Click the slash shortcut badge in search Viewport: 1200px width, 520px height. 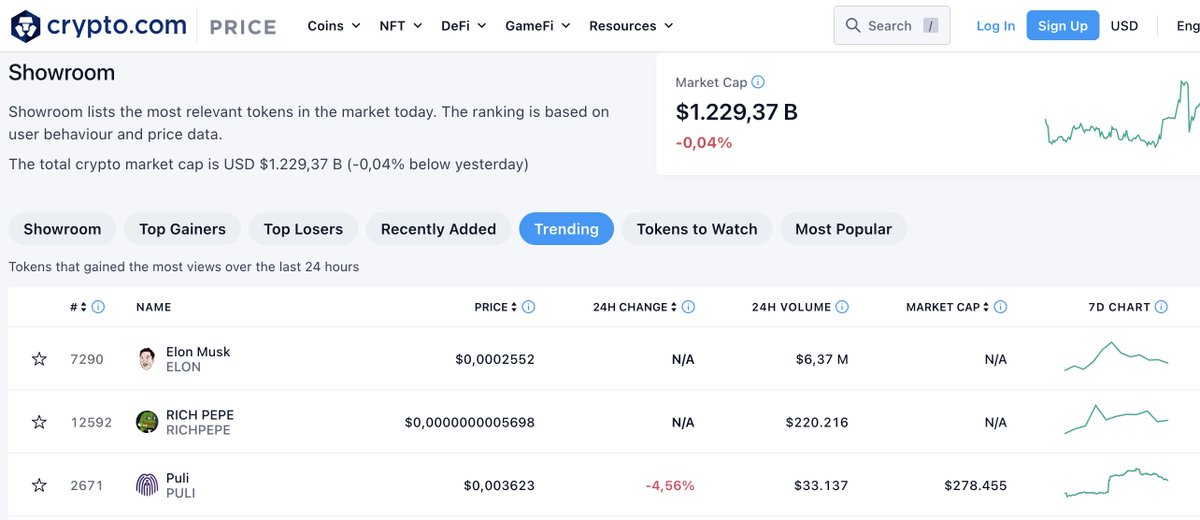point(931,26)
